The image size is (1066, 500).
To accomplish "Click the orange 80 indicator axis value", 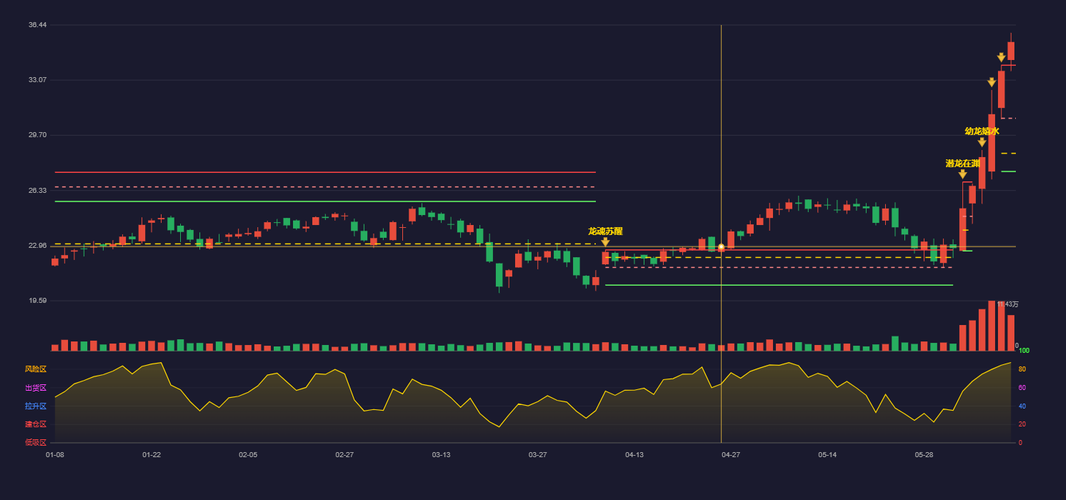I will [1022, 369].
